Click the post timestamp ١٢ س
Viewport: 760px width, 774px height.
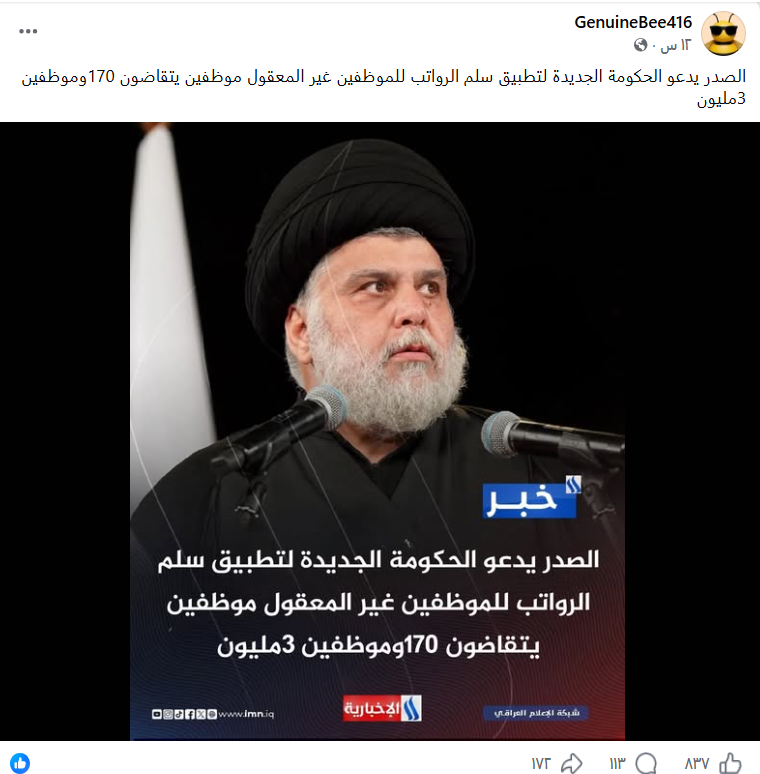coord(676,45)
